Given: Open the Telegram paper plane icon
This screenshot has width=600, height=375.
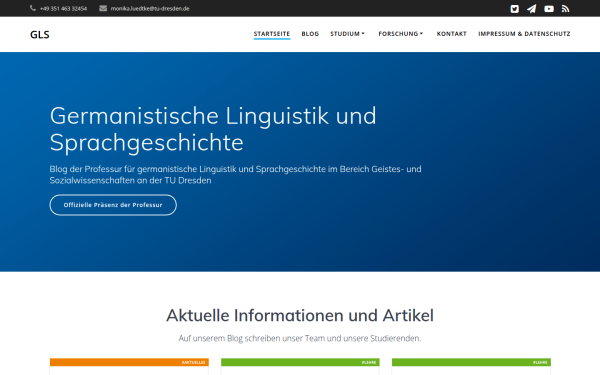Looking at the screenshot, I should pyautogui.click(x=532, y=9).
